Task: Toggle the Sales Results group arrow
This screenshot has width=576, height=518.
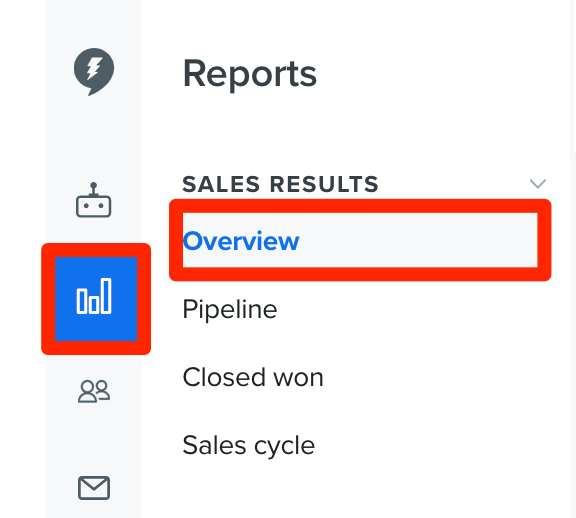Action: tap(538, 183)
